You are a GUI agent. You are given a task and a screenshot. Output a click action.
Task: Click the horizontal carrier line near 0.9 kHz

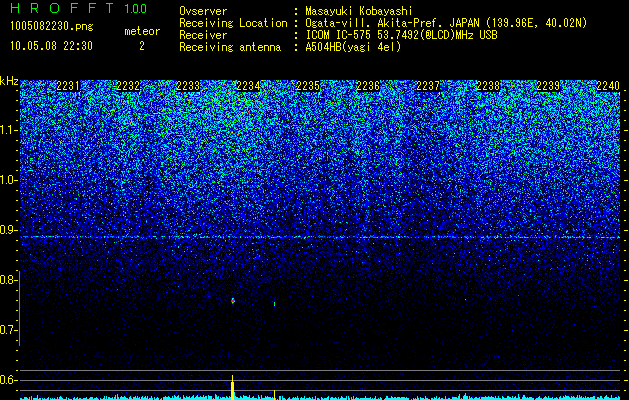pyautogui.click(x=320, y=237)
